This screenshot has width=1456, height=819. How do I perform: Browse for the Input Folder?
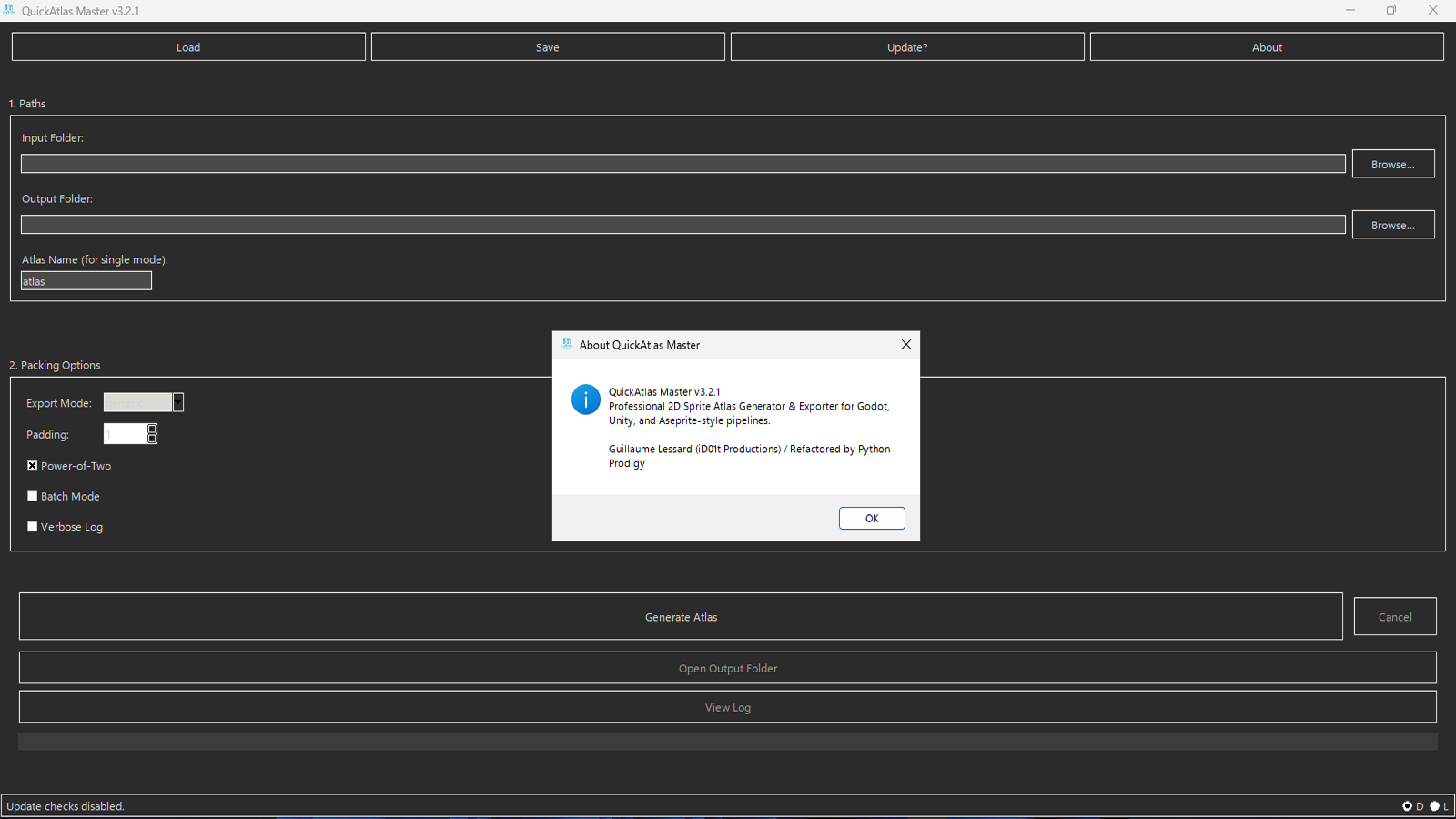1393,164
